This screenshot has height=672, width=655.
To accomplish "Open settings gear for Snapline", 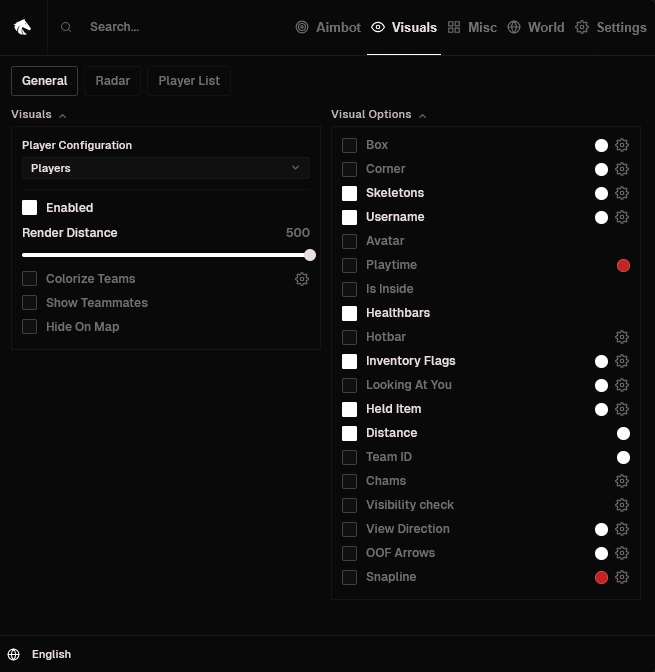I will tap(622, 577).
